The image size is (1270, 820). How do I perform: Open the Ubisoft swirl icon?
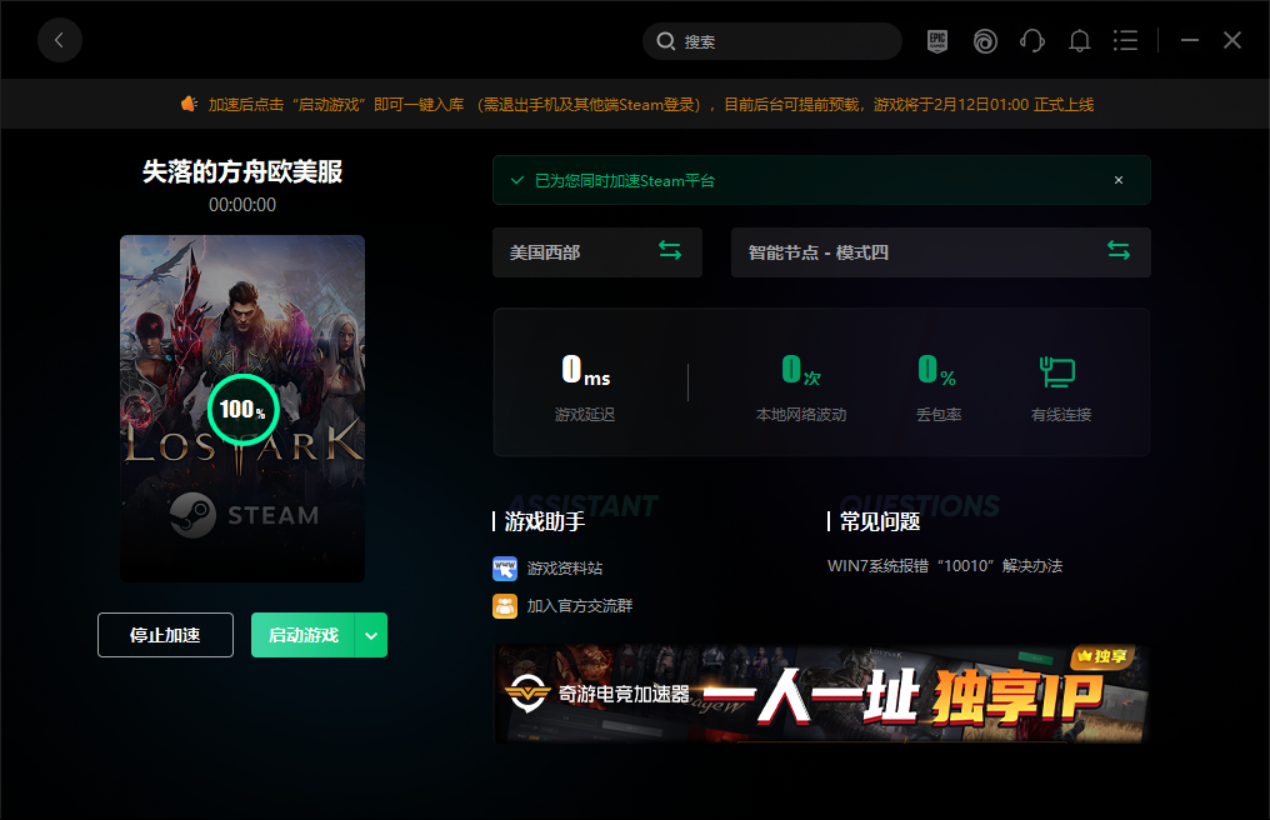point(985,41)
